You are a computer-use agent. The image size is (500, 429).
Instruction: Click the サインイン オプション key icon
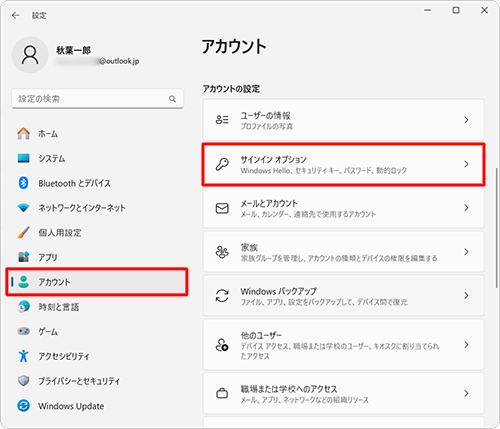222,164
